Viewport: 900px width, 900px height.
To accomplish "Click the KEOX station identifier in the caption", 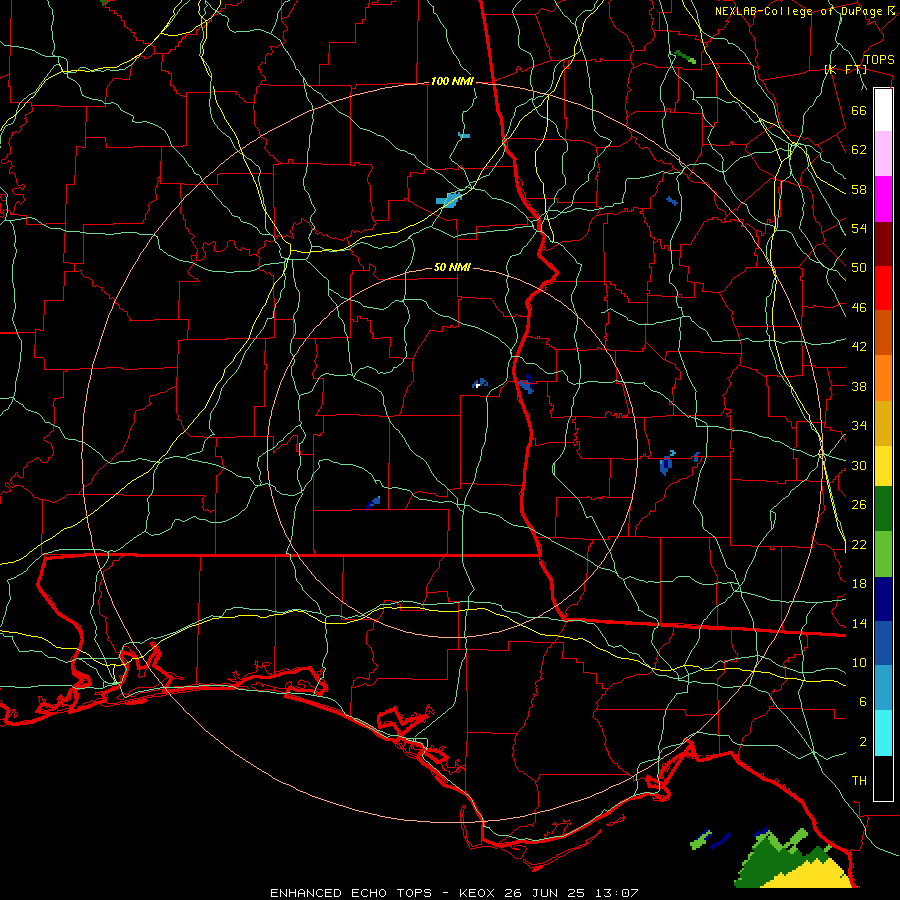I will tap(479, 893).
